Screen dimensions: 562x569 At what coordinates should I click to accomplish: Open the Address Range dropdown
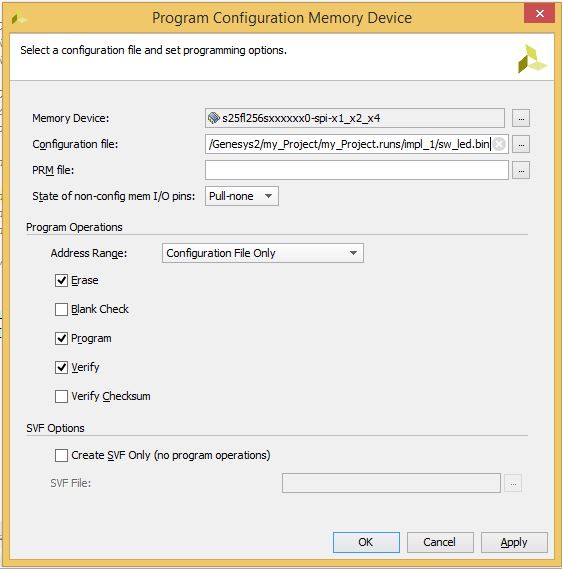coord(263,253)
